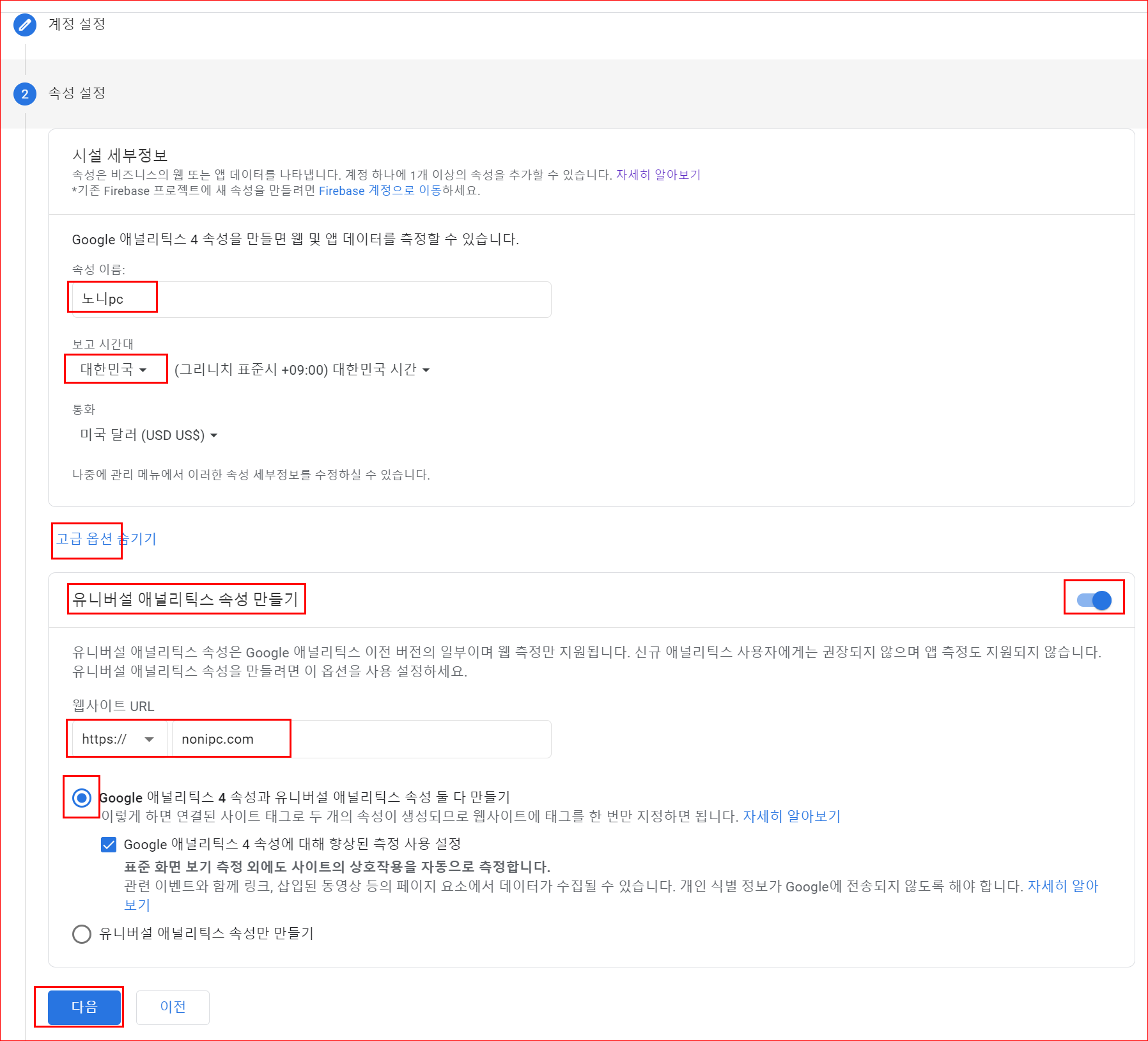Choose the GA4 속성과 유니버설 속성 둘 다 만들기 option
This screenshot has width=1148, height=1041.
(x=81, y=798)
